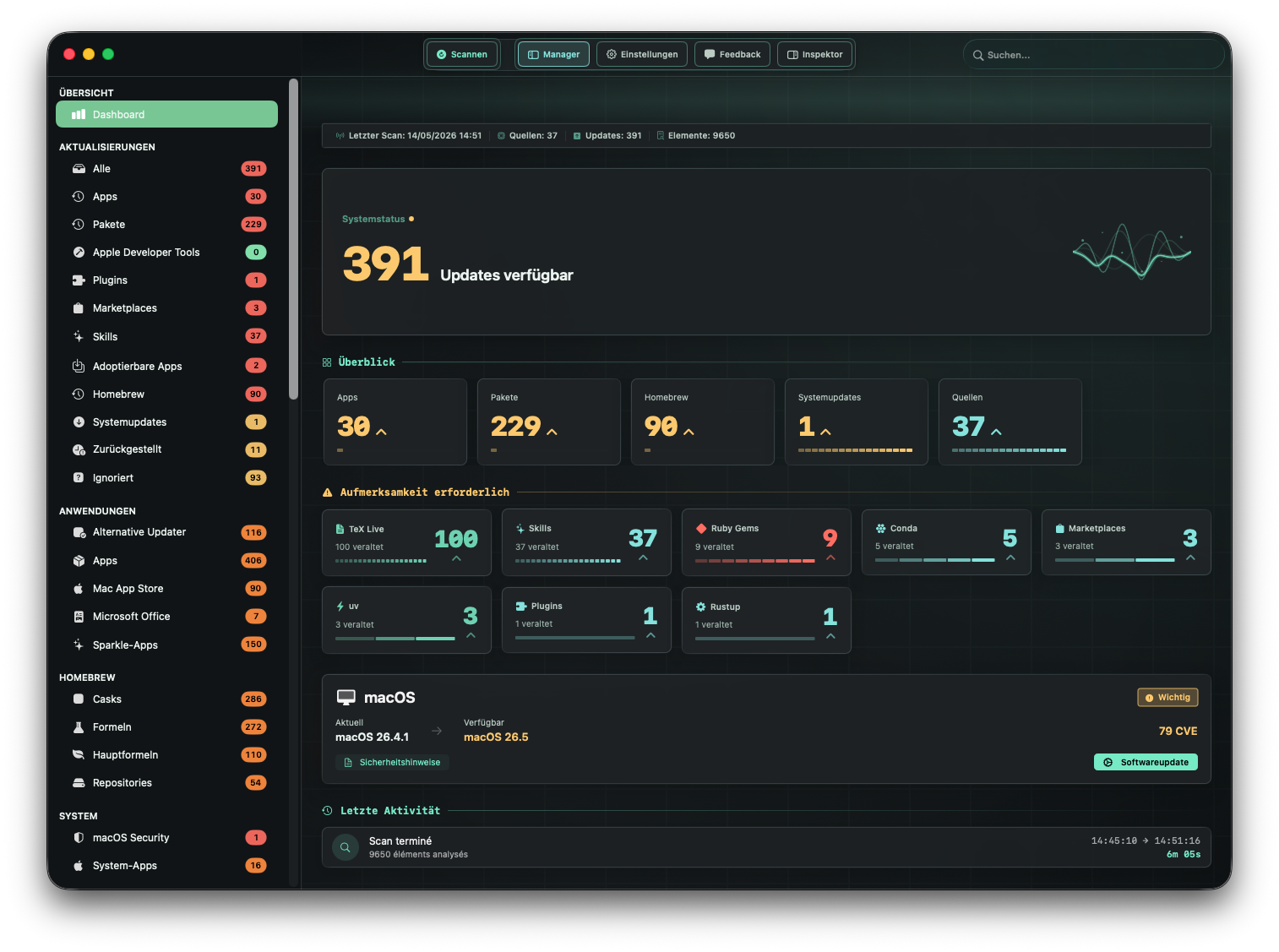Click the computer monitor icon beside macOS
1279x952 pixels.
346,698
